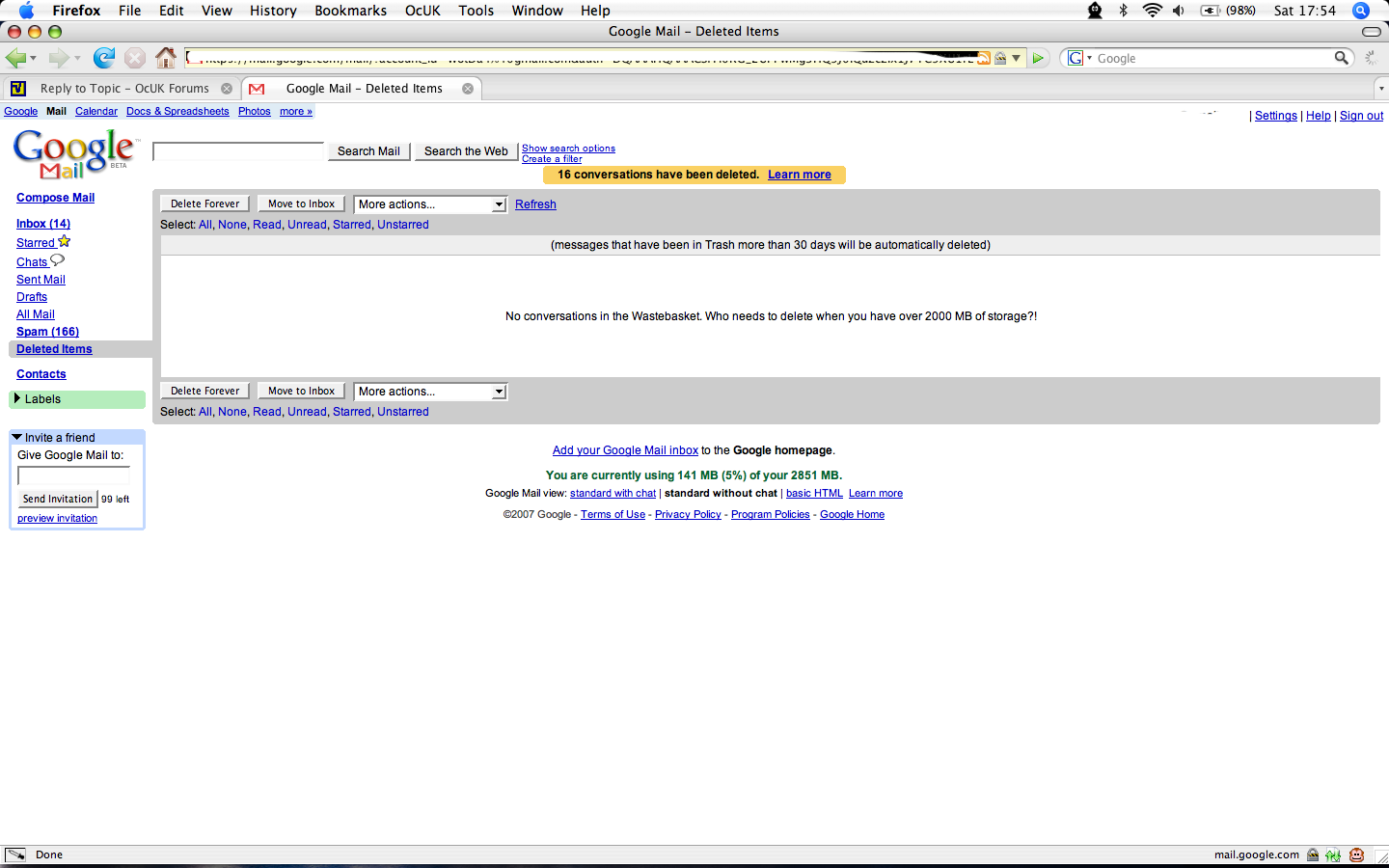Open the bottom Move to Inbox button
This screenshot has width=1389, height=868.
tap(301, 392)
